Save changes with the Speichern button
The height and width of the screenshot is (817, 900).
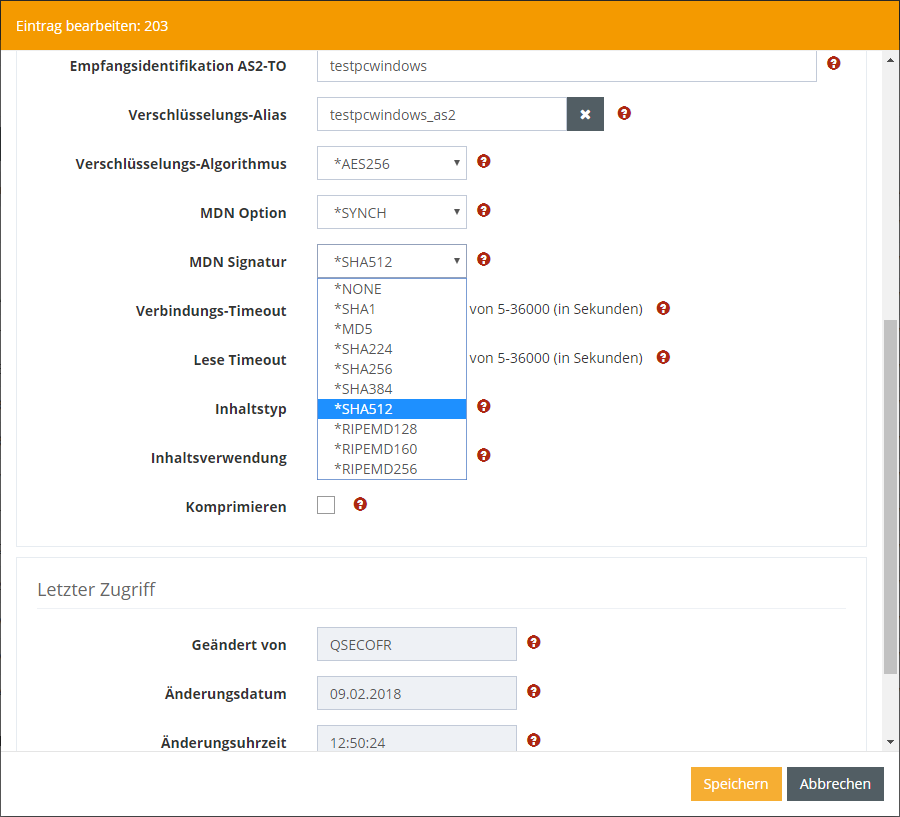[735, 784]
